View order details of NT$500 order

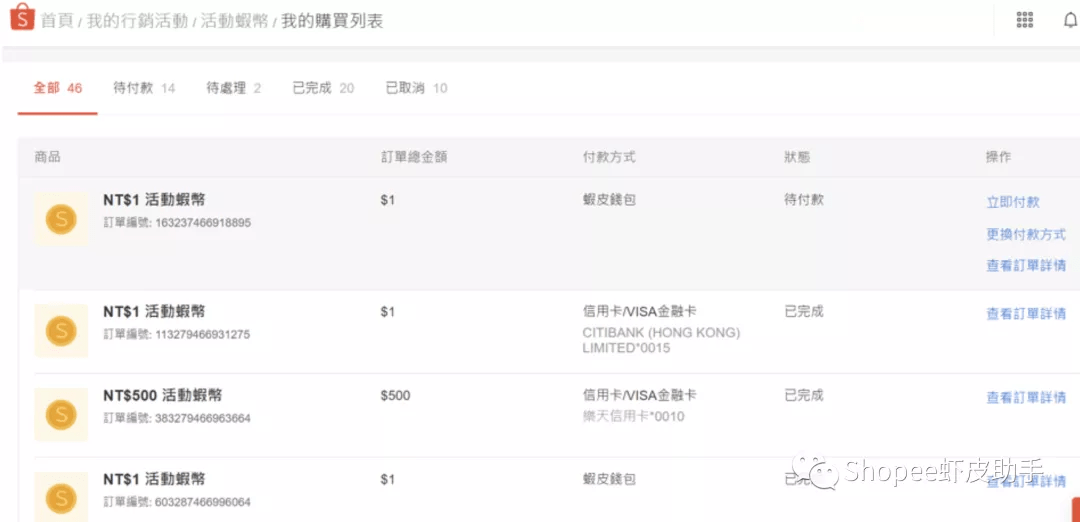click(x=1026, y=397)
